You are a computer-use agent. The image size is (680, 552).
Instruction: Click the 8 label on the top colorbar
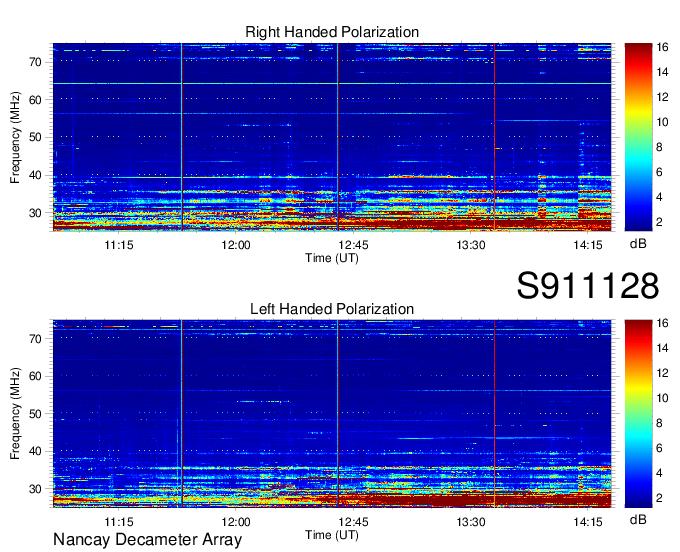[659, 147]
